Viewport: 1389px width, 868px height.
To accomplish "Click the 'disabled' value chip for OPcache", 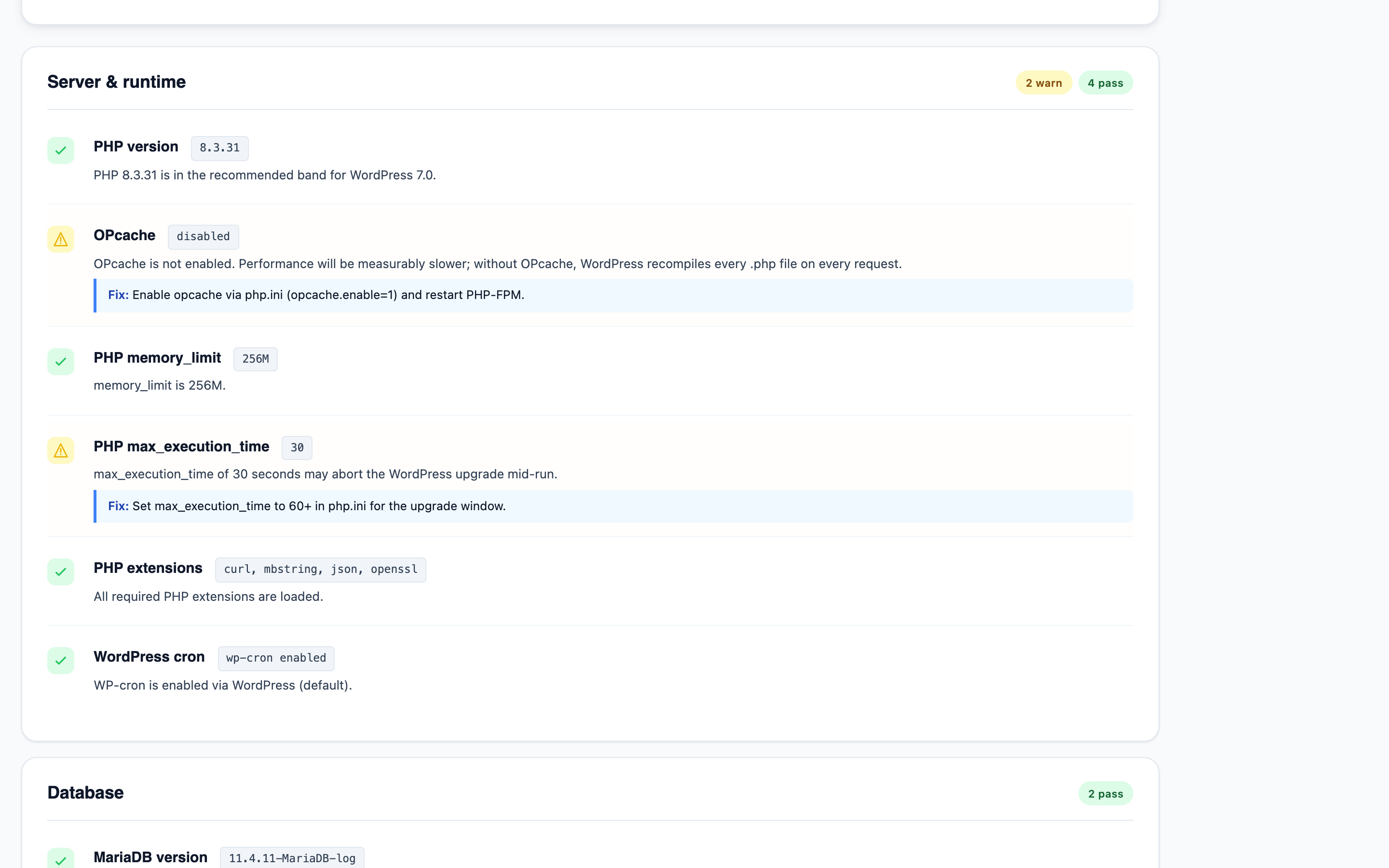I will tap(203, 236).
